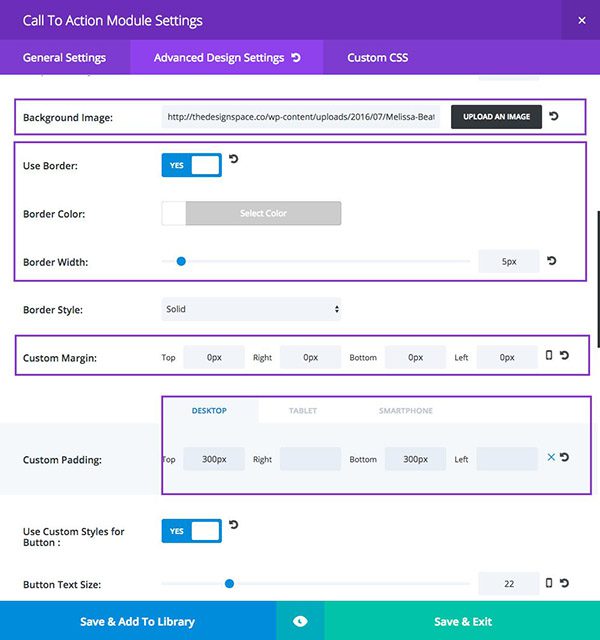Click the Select Color button
Viewport: 600px width, 640px height.
(x=263, y=213)
